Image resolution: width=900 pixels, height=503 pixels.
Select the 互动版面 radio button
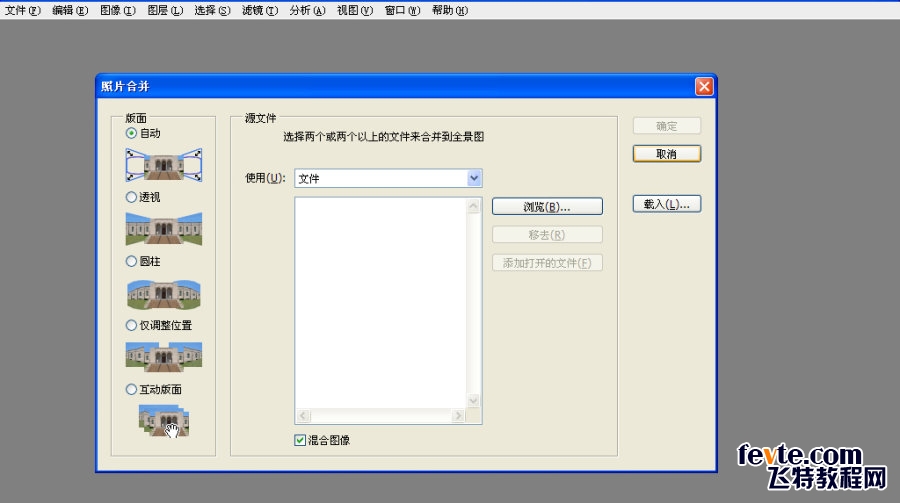(131, 389)
